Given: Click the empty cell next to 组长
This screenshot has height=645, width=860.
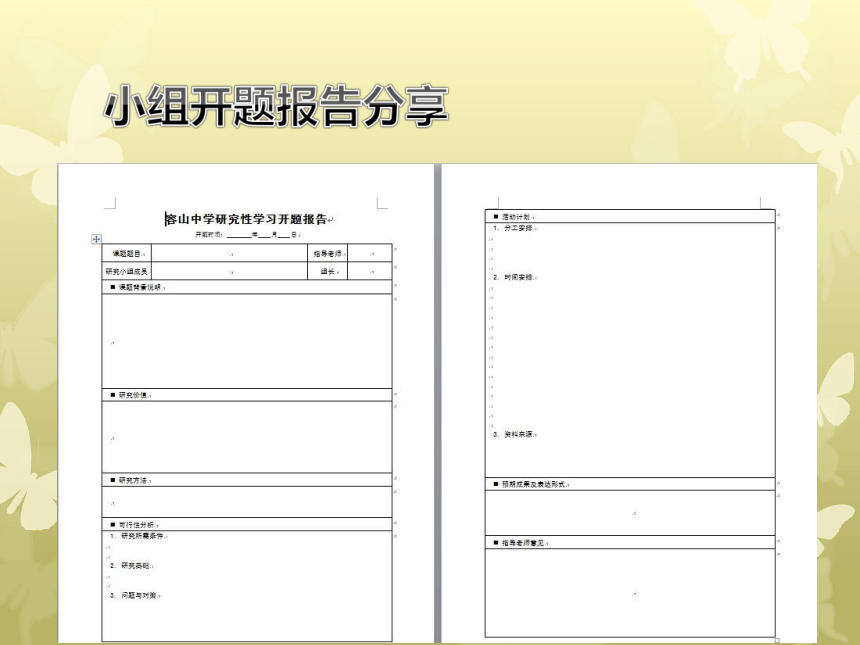Looking at the screenshot, I should pyautogui.click(x=370, y=271).
